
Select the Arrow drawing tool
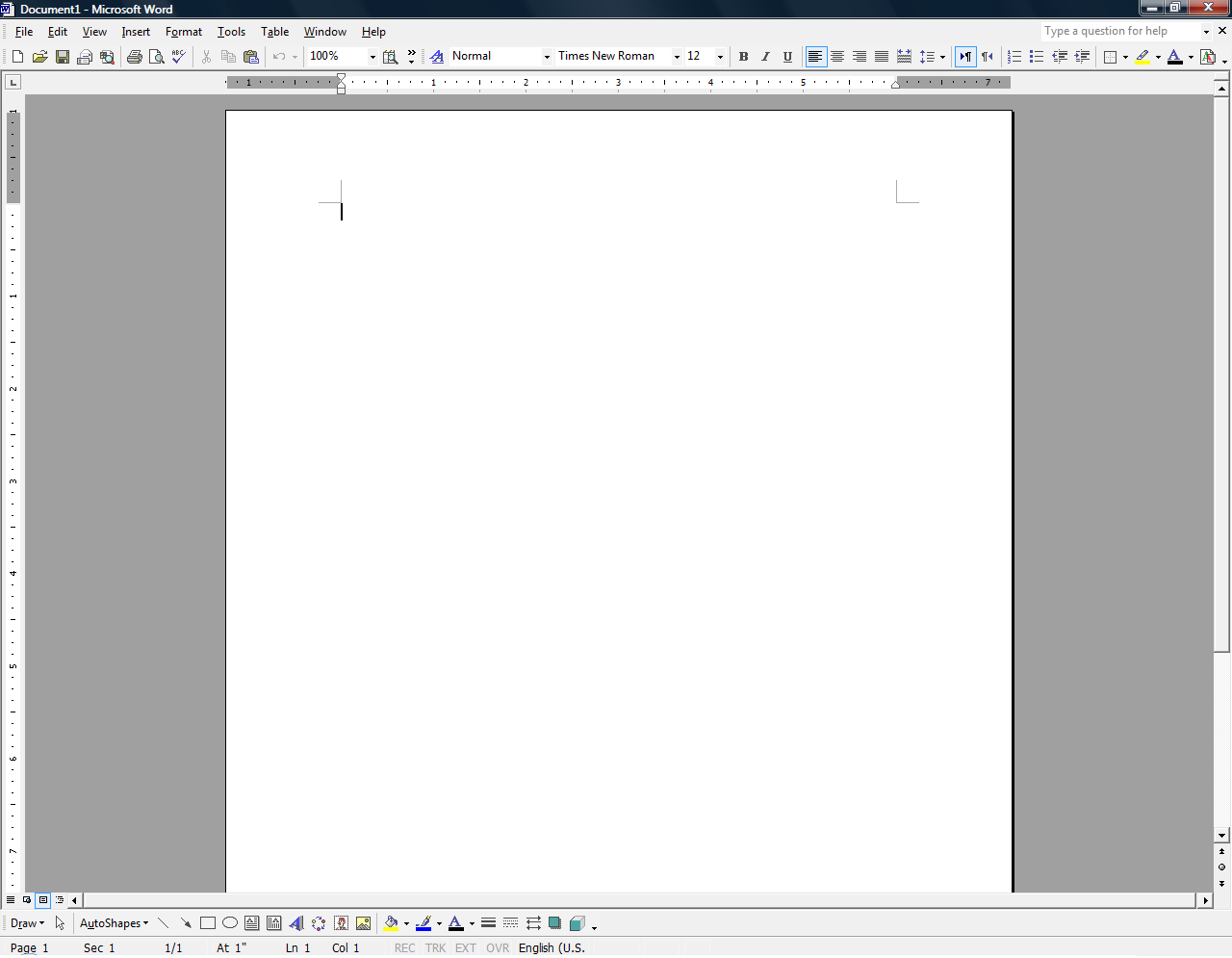click(185, 923)
